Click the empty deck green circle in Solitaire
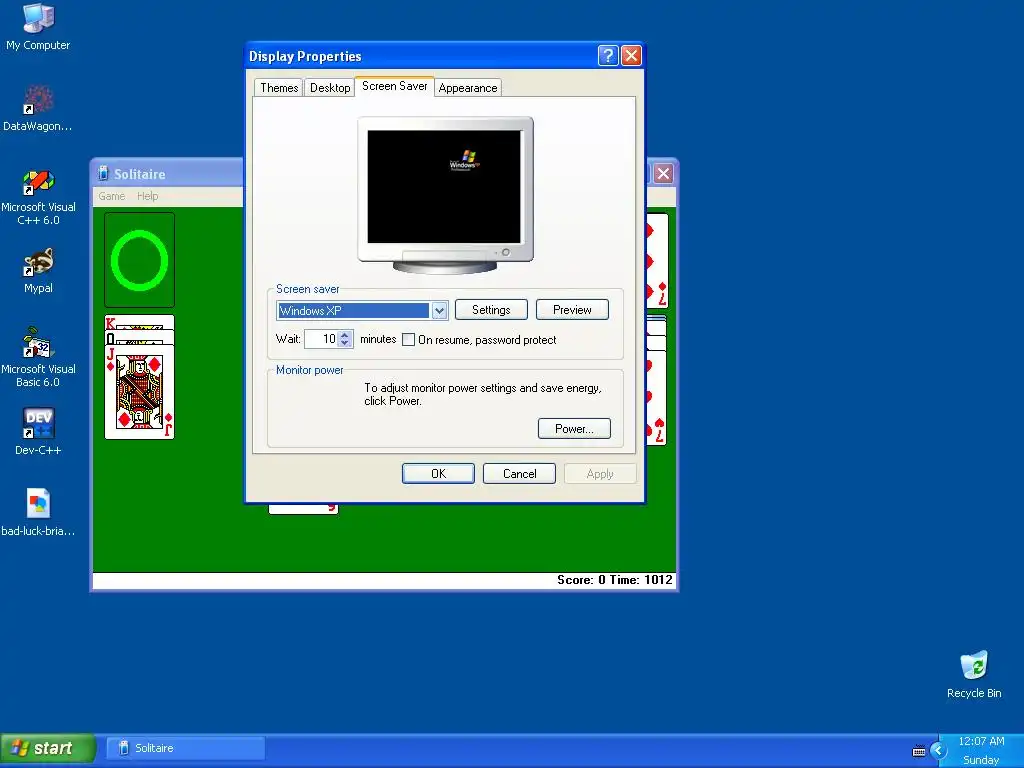 tap(139, 260)
